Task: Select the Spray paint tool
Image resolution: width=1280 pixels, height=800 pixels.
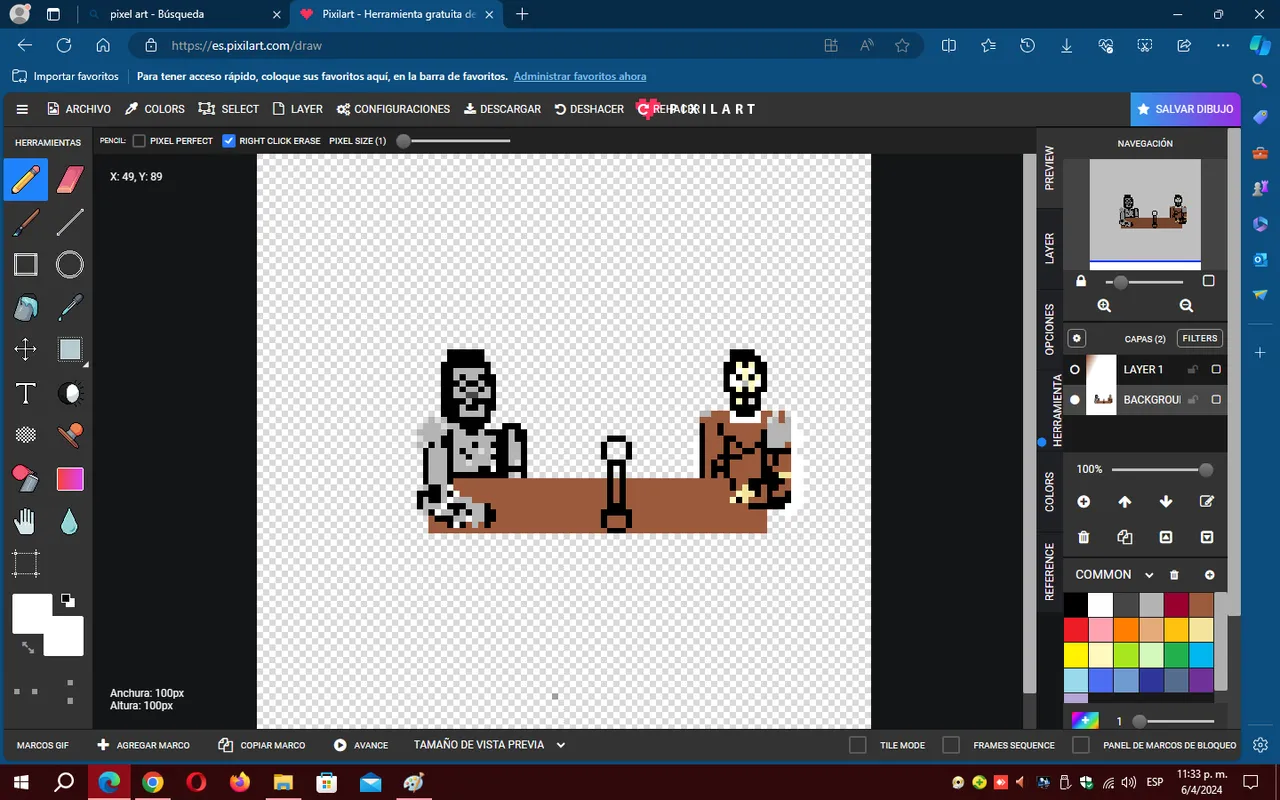Action: (x=26, y=479)
